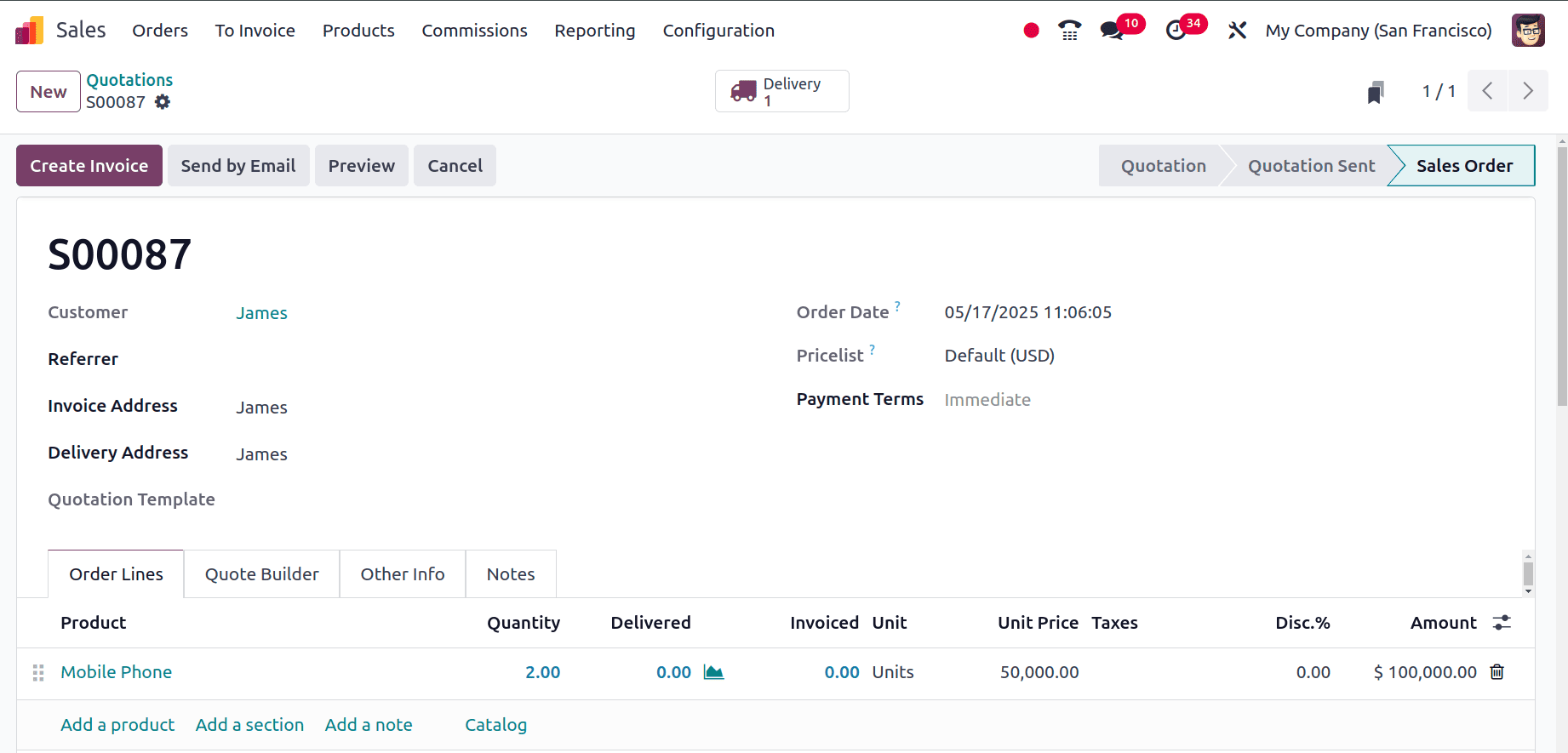
Task: Click the invoiced 0.00 cell
Action: click(x=842, y=672)
